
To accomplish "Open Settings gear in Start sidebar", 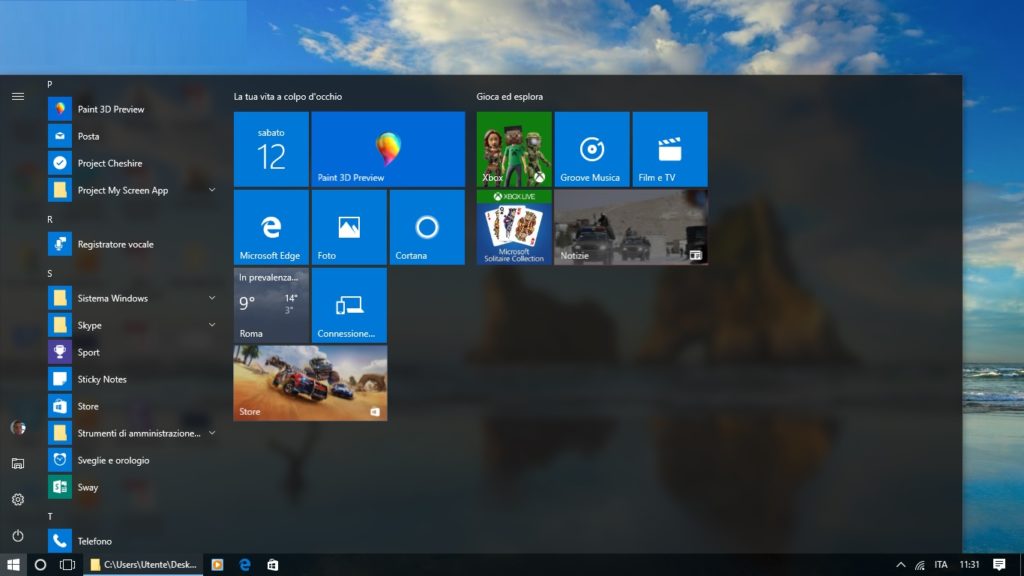I will click(x=18, y=500).
